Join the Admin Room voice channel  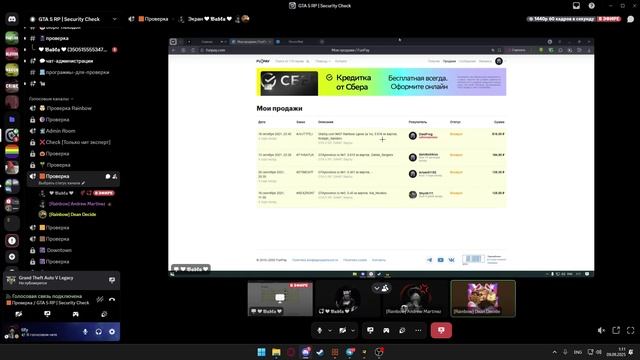pyautogui.click(x=73, y=131)
